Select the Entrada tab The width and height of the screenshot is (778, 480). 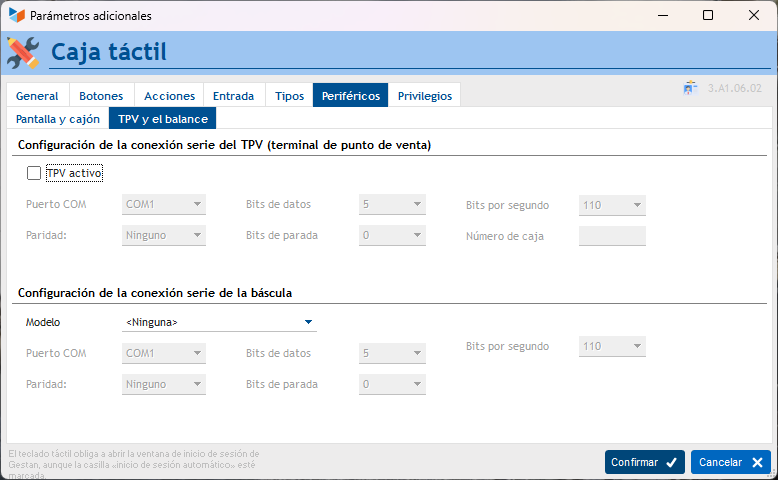(x=233, y=96)
